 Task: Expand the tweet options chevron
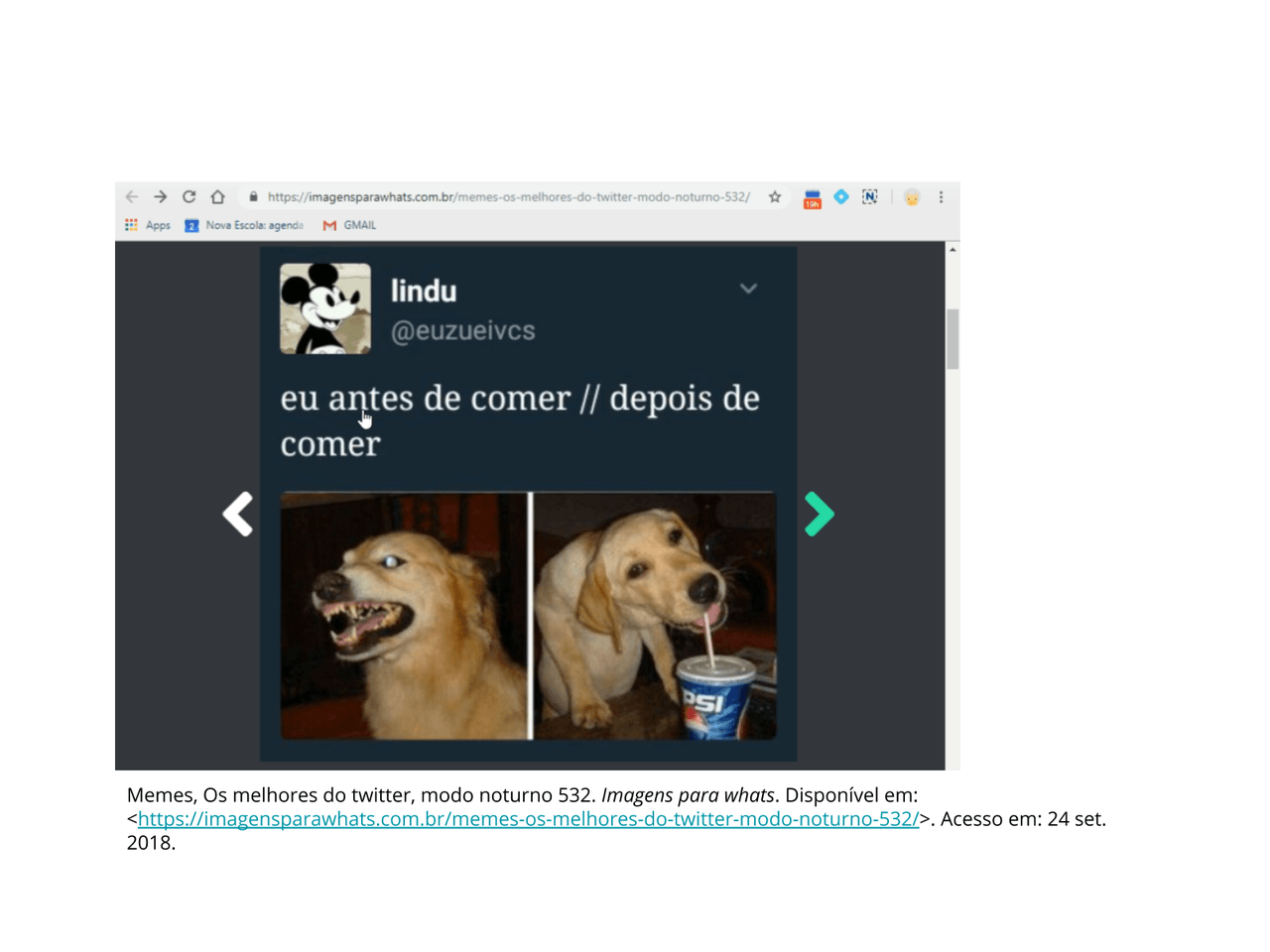(748, 289)
